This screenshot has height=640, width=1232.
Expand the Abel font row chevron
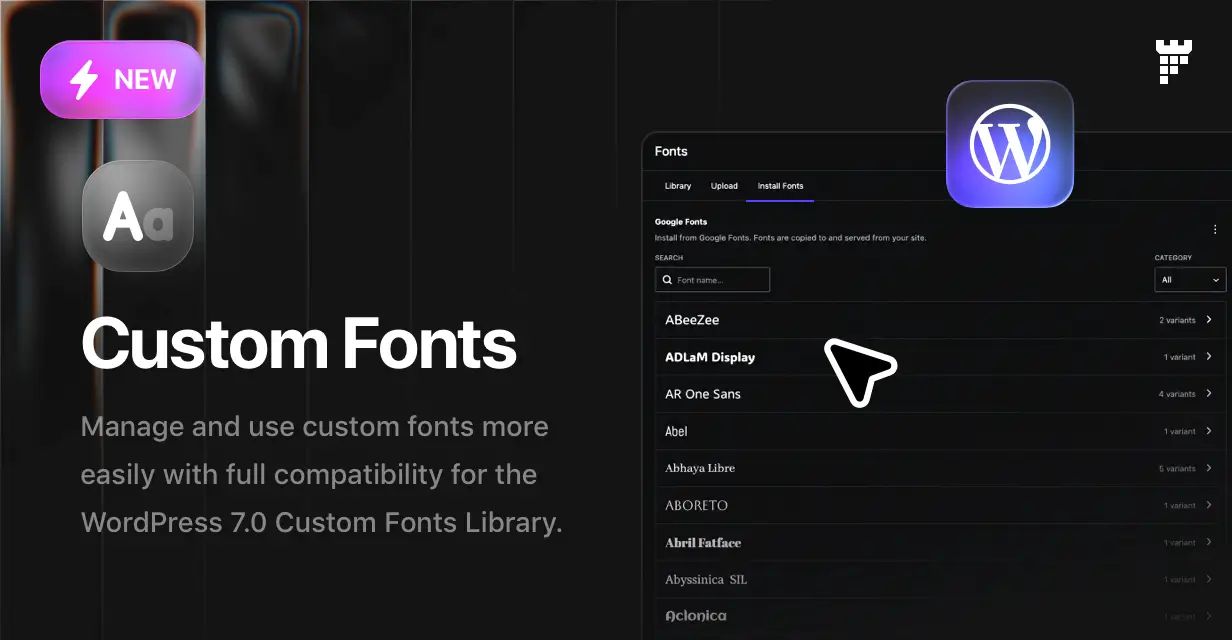[1209, 431]
